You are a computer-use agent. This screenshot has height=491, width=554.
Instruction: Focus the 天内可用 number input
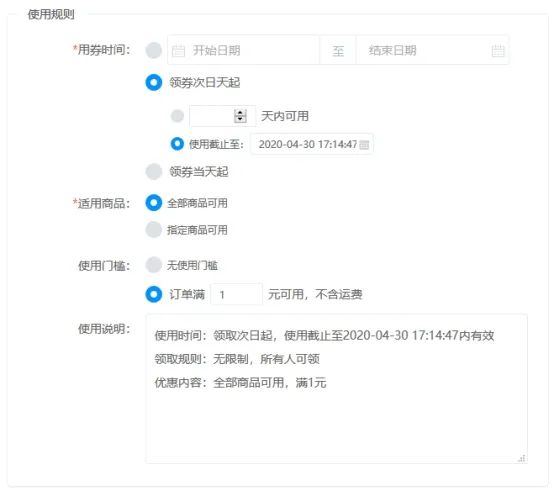click(223, 116)
